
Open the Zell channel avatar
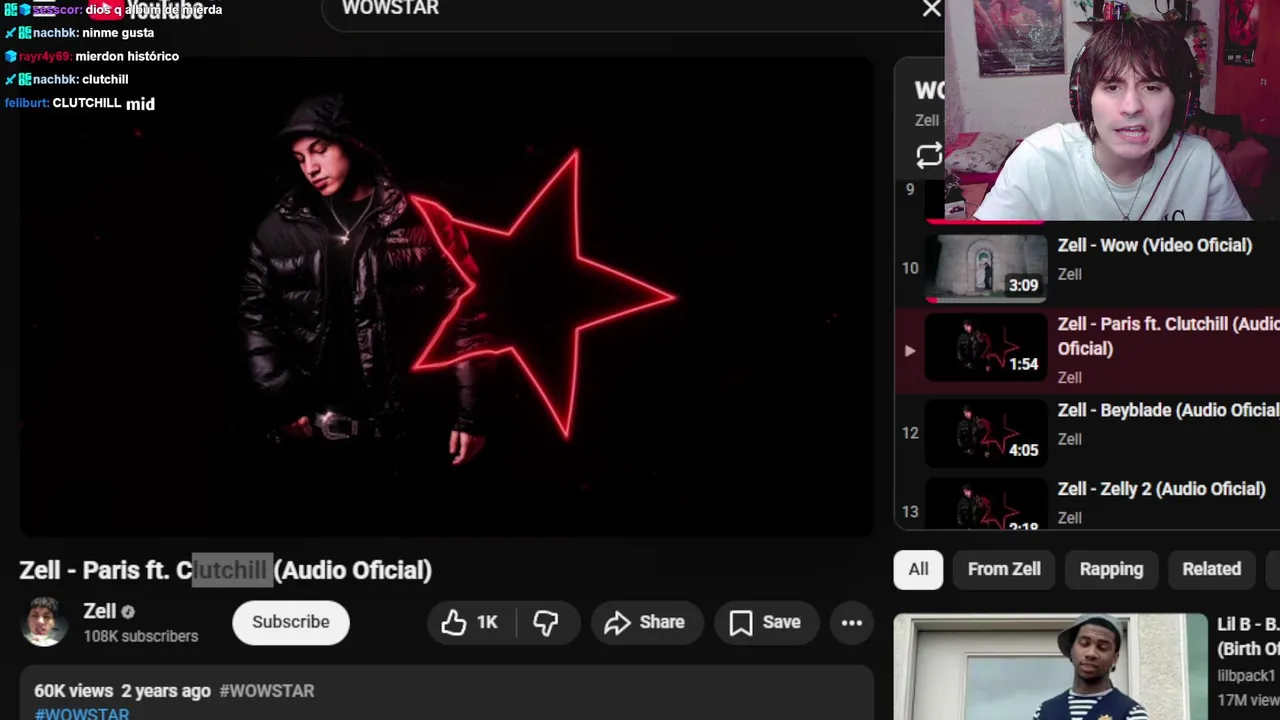[x=44, y=622]
